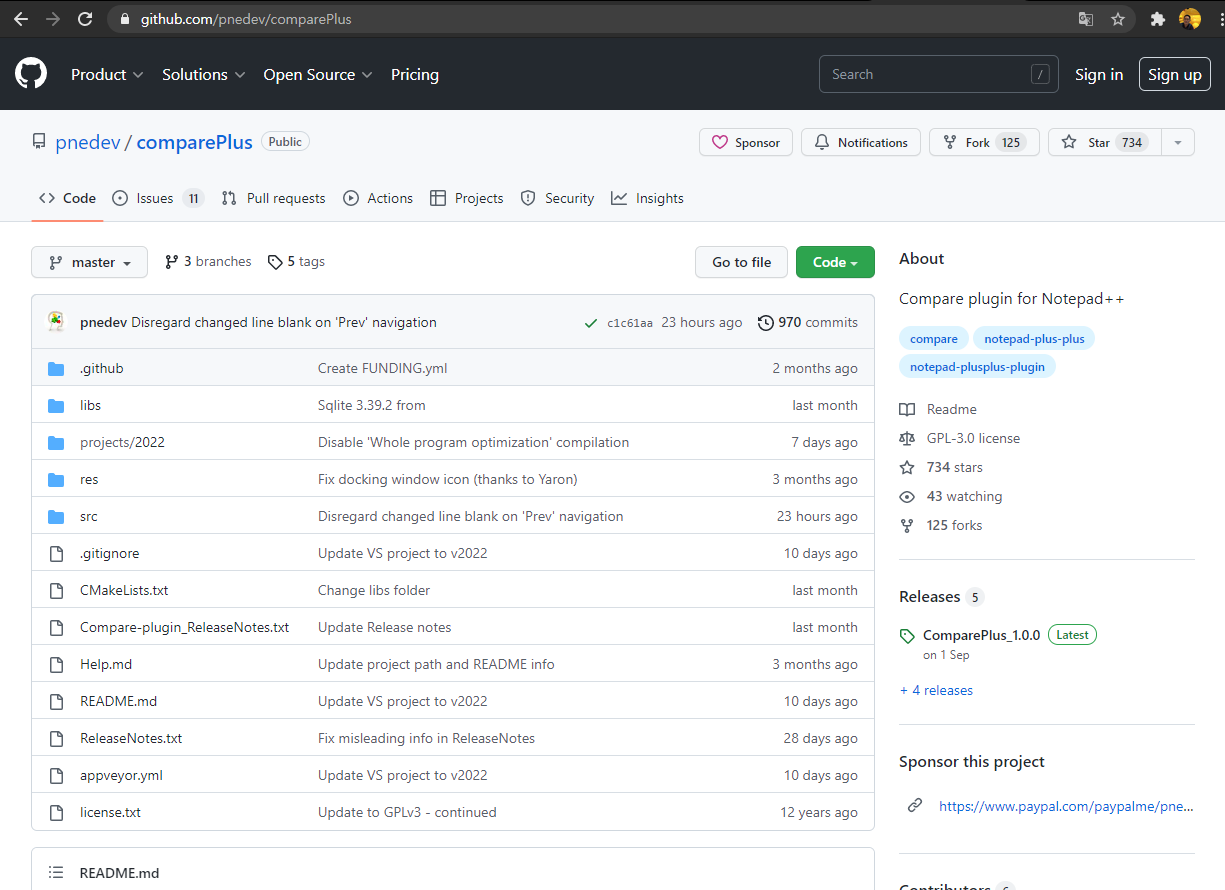This screenshot has width=1225, height=890.
Task: Click the green commit status checkmark
Action: point(591,322)
